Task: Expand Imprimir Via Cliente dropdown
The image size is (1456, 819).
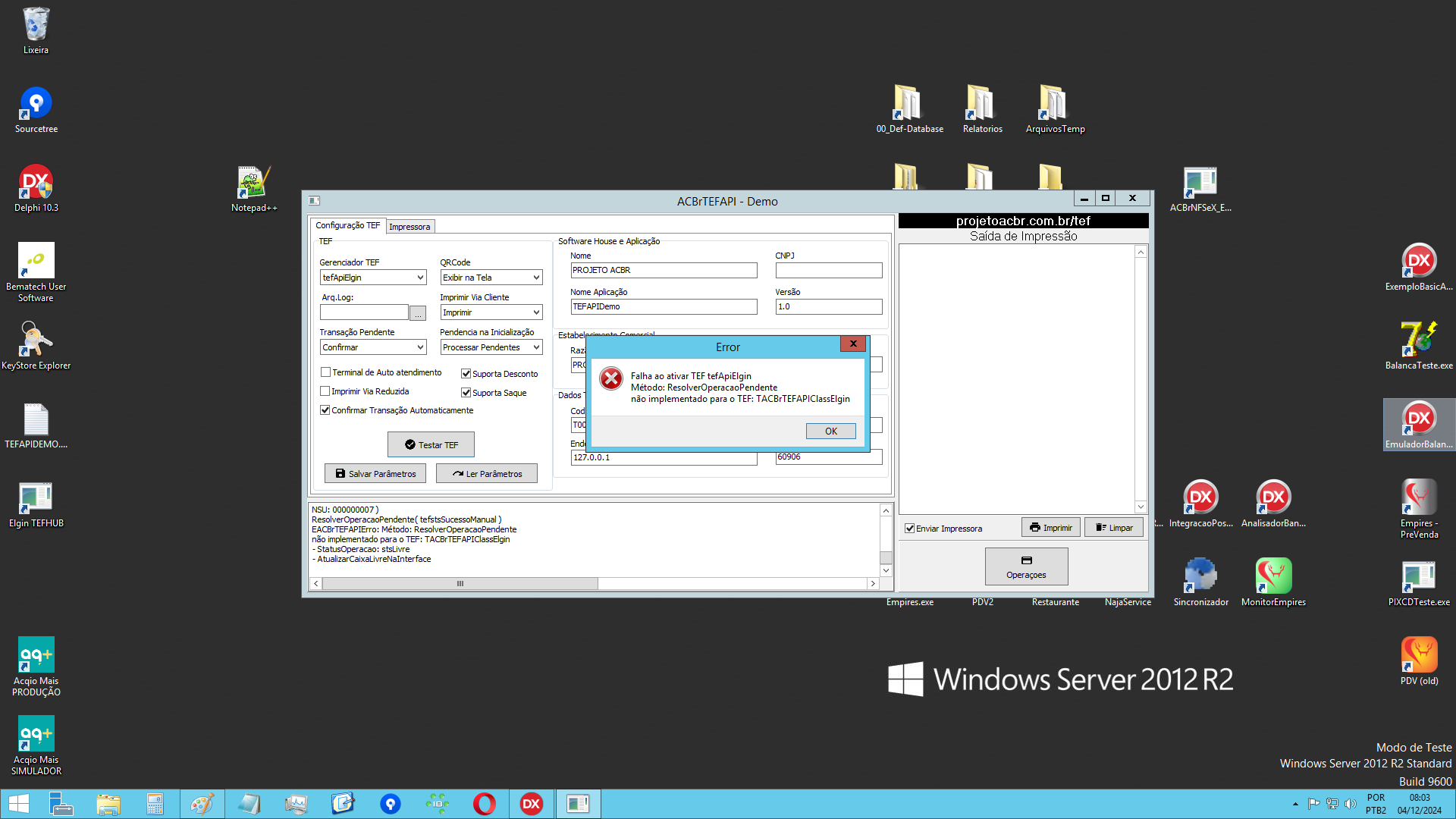Action: pos(536,312)
